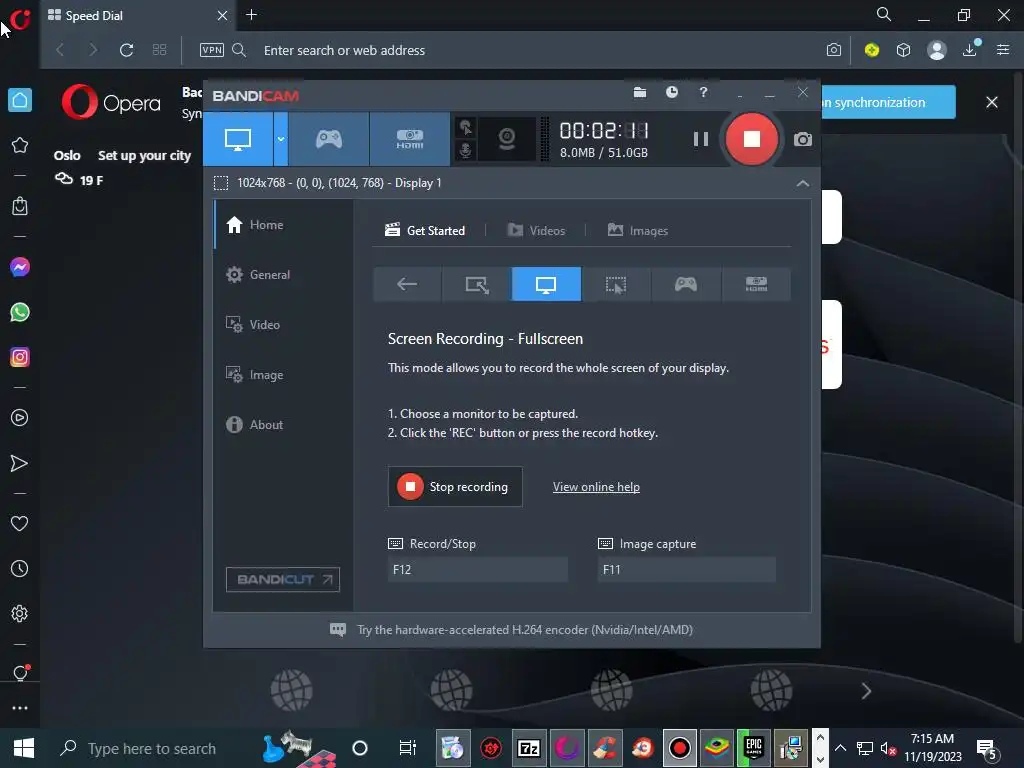Viewport: 1024px width, 768px height.
Task: Reload page in Opera
Action: pyautogui.click(x=126, y=50)
